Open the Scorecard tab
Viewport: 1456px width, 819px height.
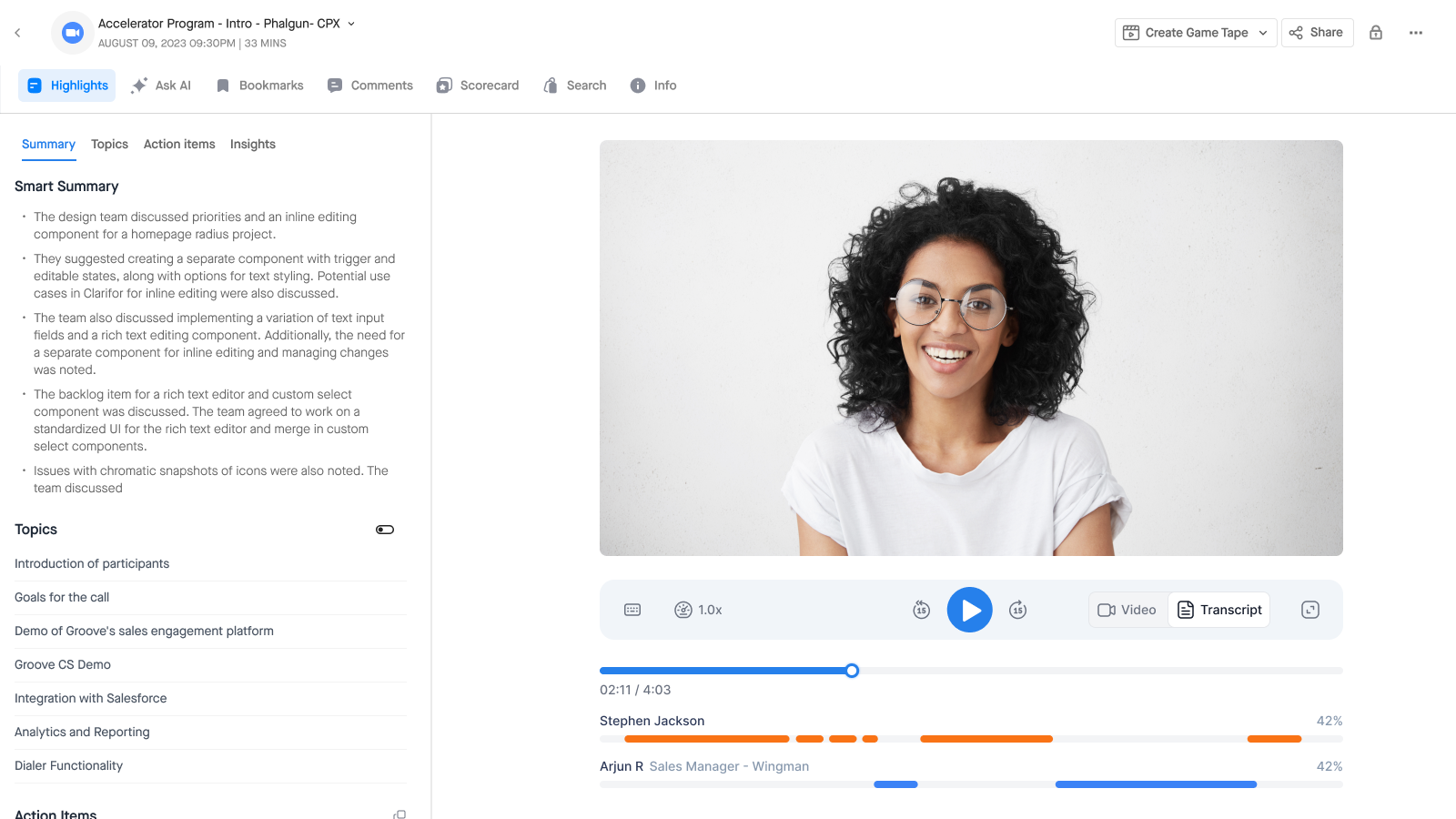(x=478, y=86)
